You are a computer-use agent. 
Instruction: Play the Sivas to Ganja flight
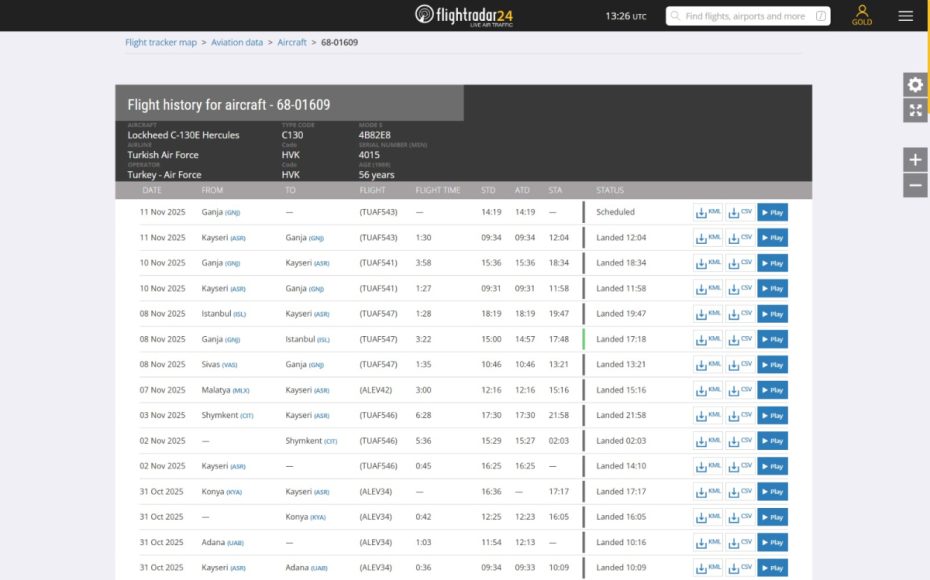[x=772, y=365]
